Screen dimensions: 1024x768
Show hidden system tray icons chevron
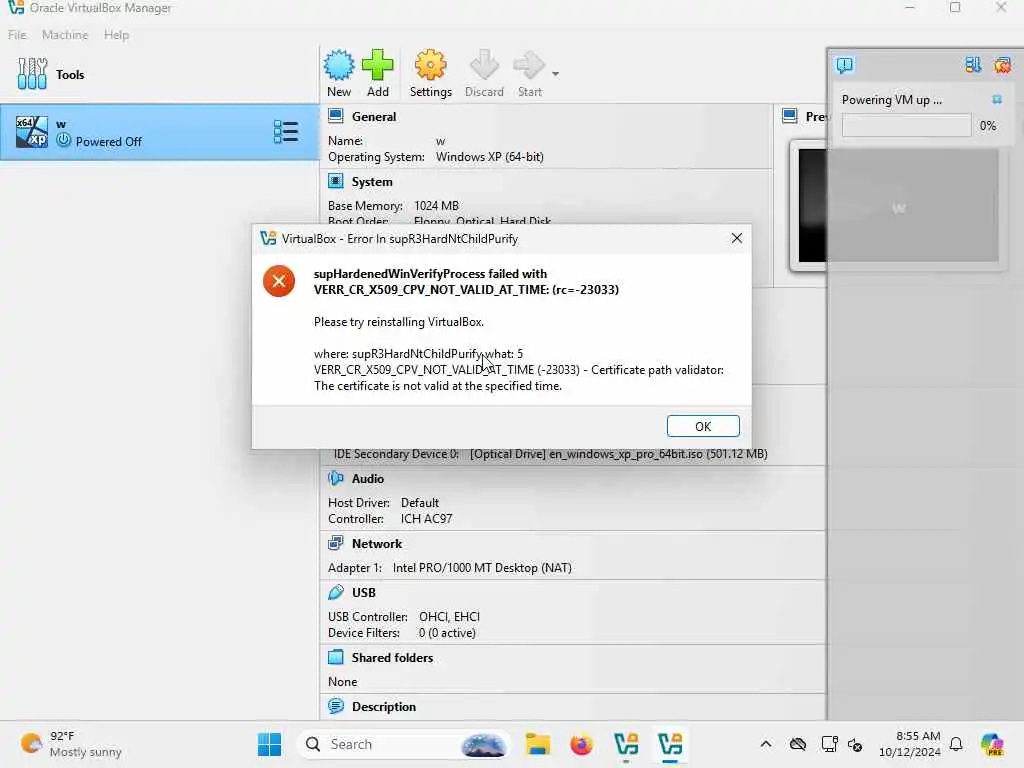click(766, 744)
